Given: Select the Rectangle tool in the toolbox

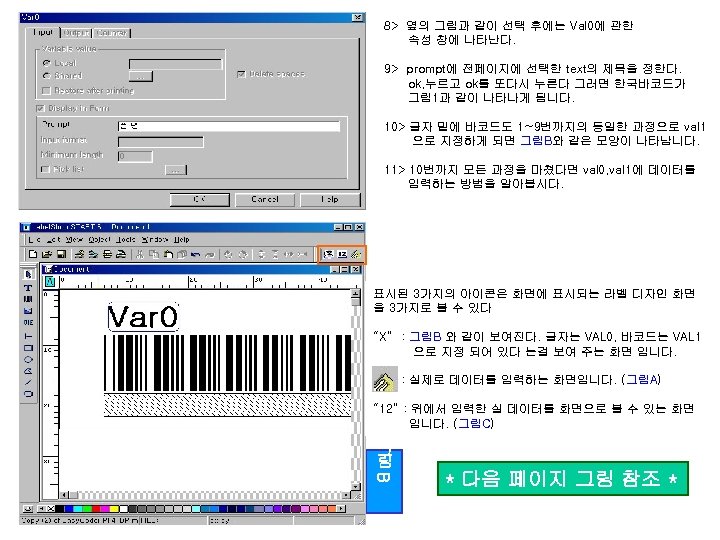Looking at the screenshot, I should point(28,348).
